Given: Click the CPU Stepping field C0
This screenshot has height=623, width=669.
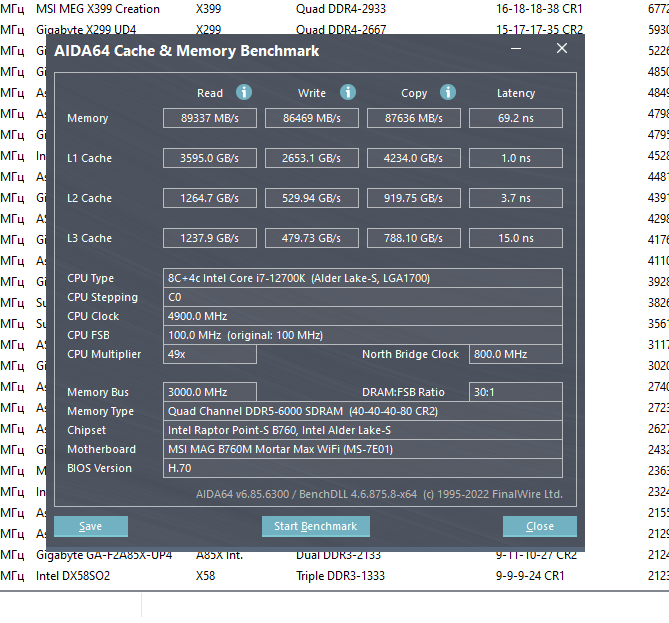Looking at the screenshot, I should tap(363, 297).
